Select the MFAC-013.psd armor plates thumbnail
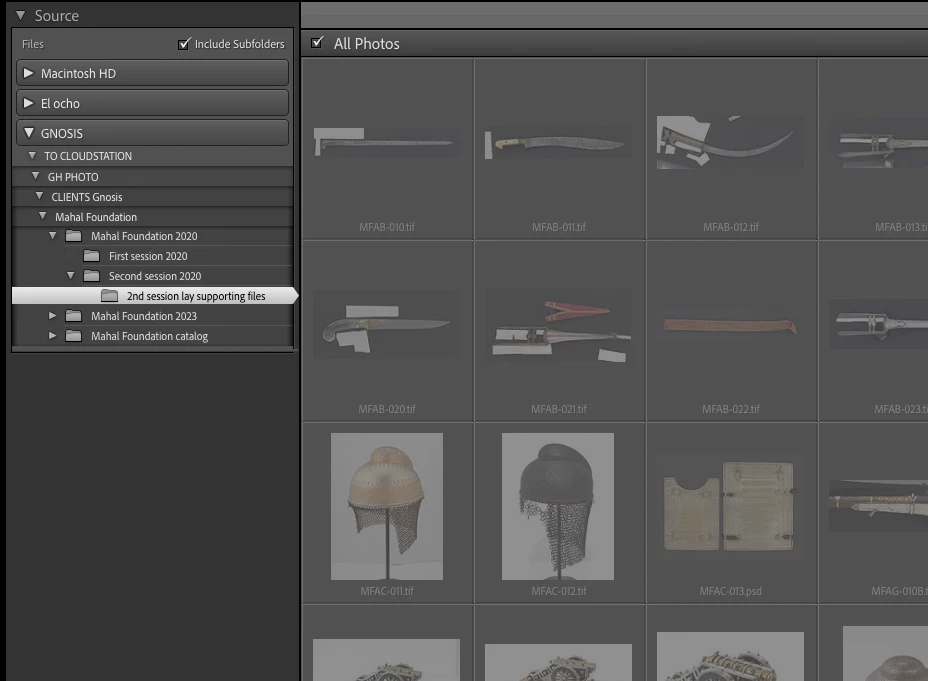The image size is (928, 681). (x=730, y=506)
